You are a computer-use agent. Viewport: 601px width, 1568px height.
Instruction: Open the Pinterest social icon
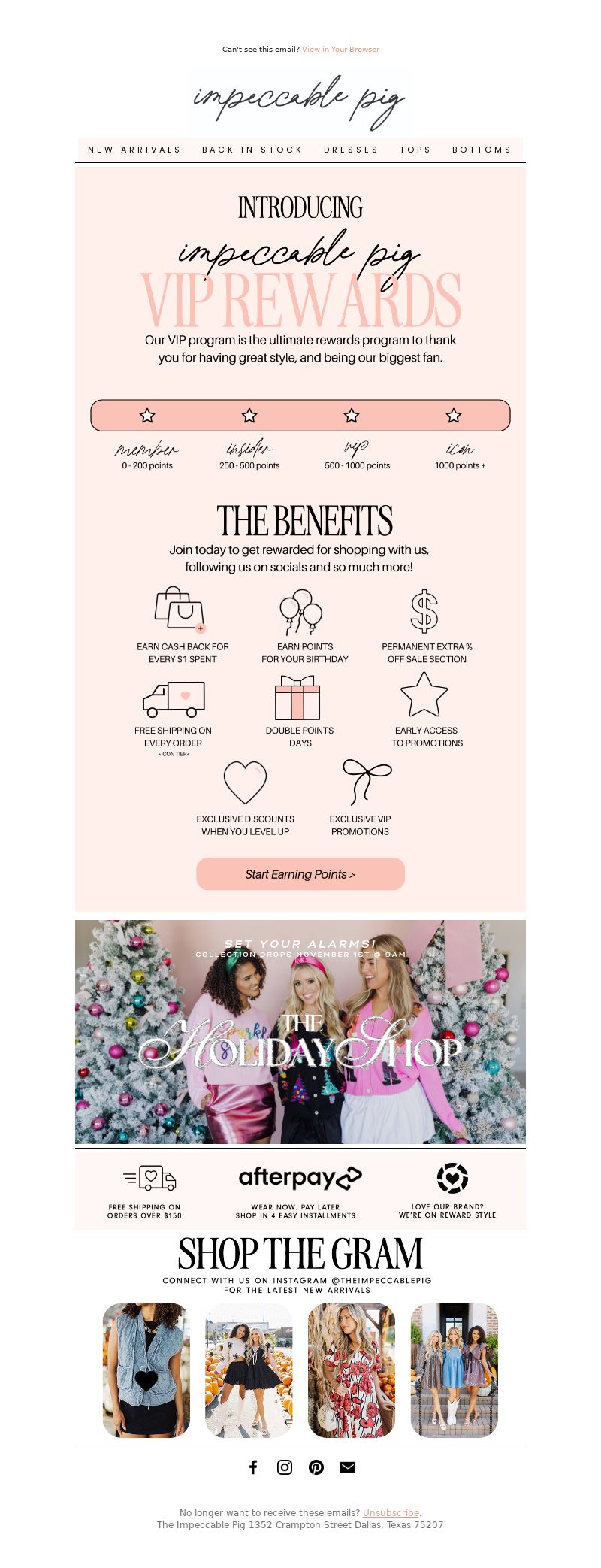click(316, 1467)
